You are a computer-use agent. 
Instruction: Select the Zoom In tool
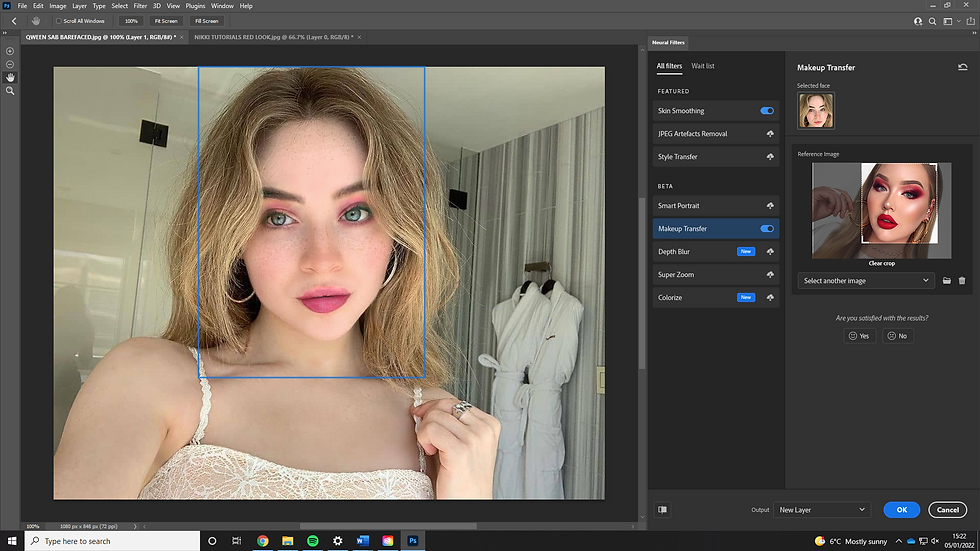[10, 51]
